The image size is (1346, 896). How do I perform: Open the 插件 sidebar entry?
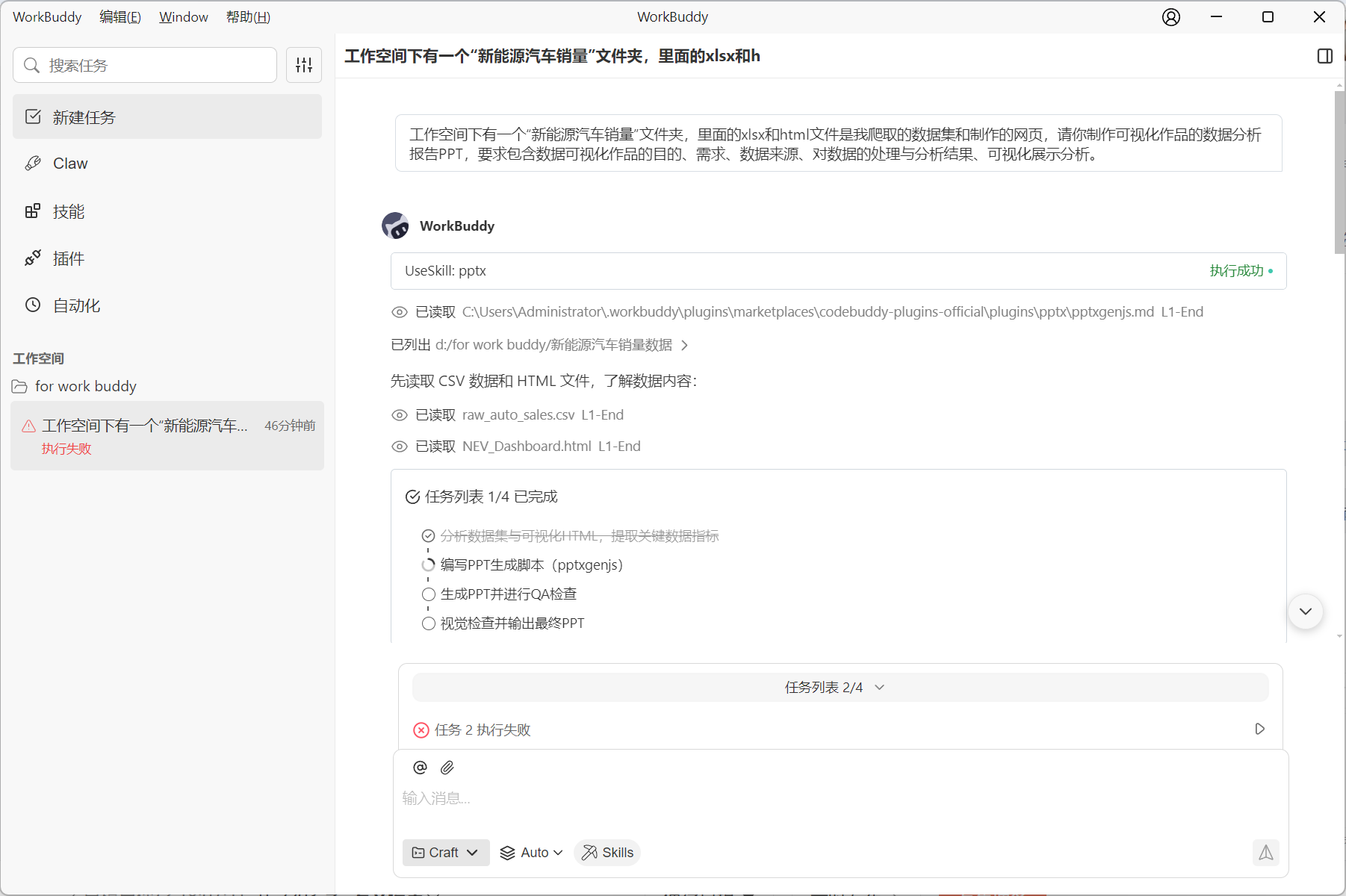[x=167, y=258]
